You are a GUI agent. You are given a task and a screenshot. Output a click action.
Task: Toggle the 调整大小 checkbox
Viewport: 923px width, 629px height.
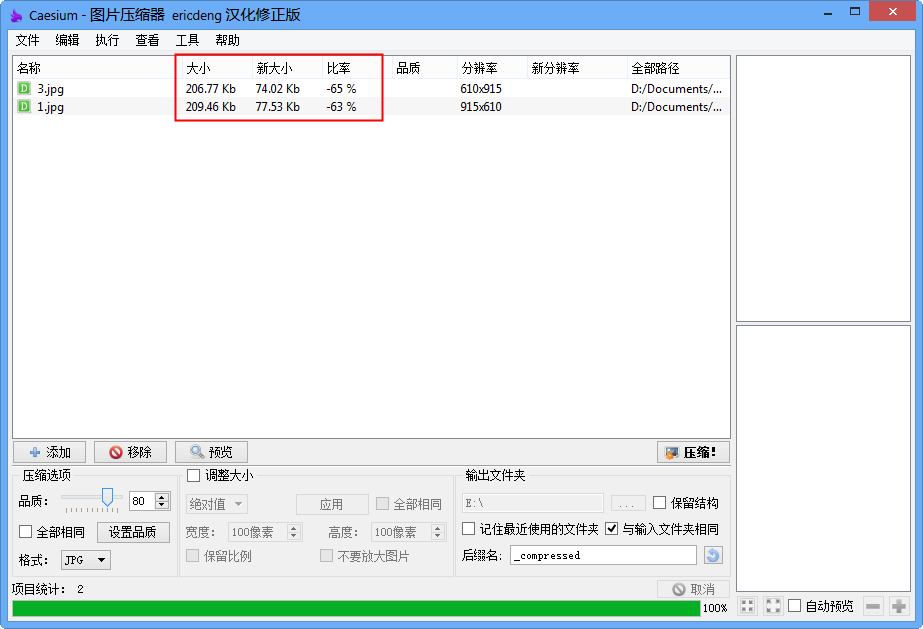(x=193, y=475)
